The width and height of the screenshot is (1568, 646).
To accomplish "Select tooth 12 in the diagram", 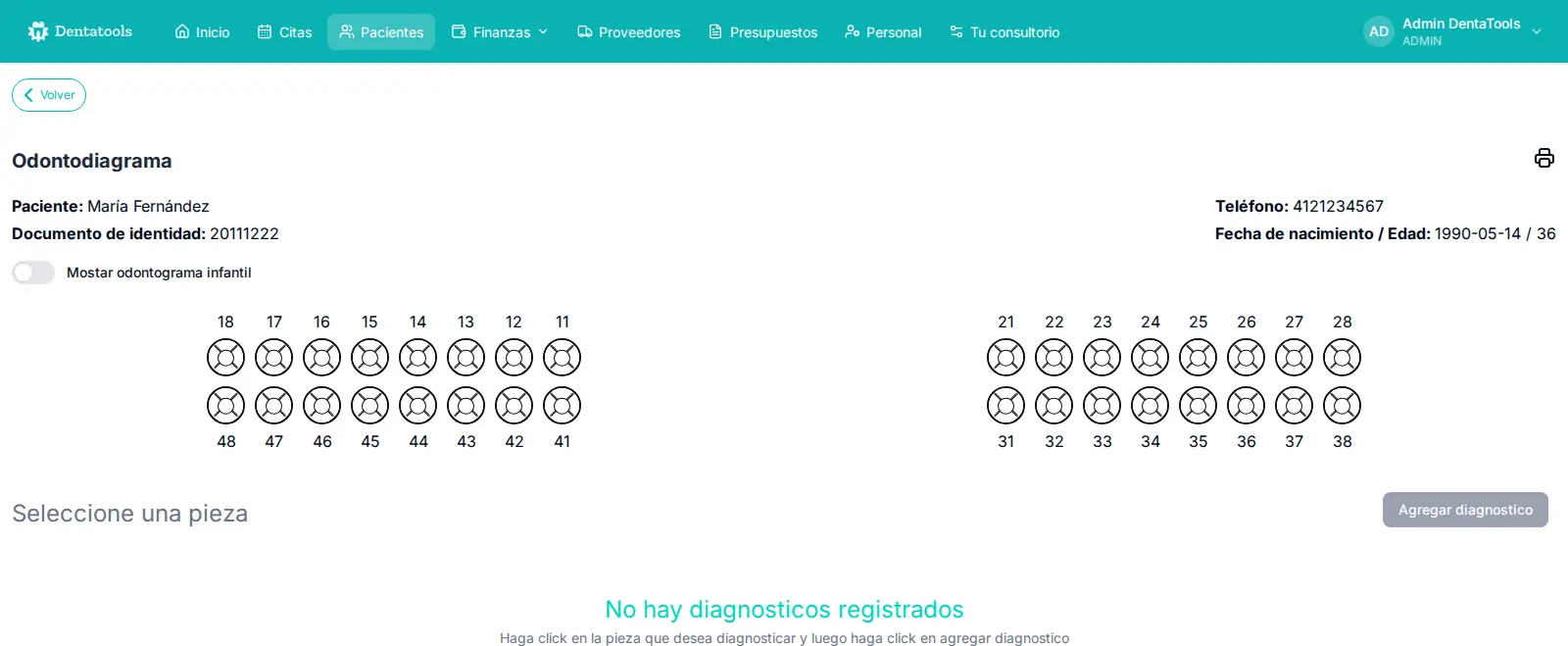I will point(514,357).
